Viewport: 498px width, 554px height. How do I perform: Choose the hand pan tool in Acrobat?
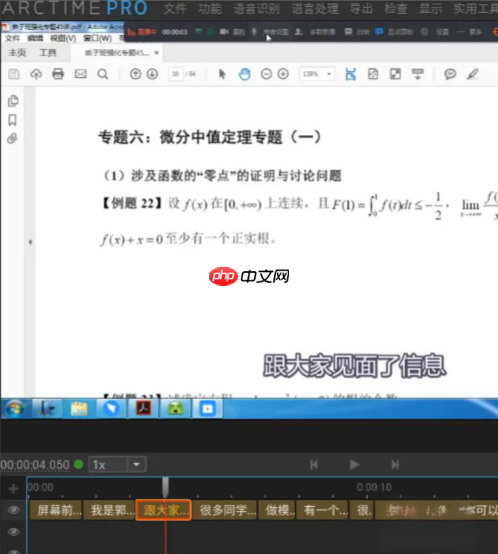(244, 74)
